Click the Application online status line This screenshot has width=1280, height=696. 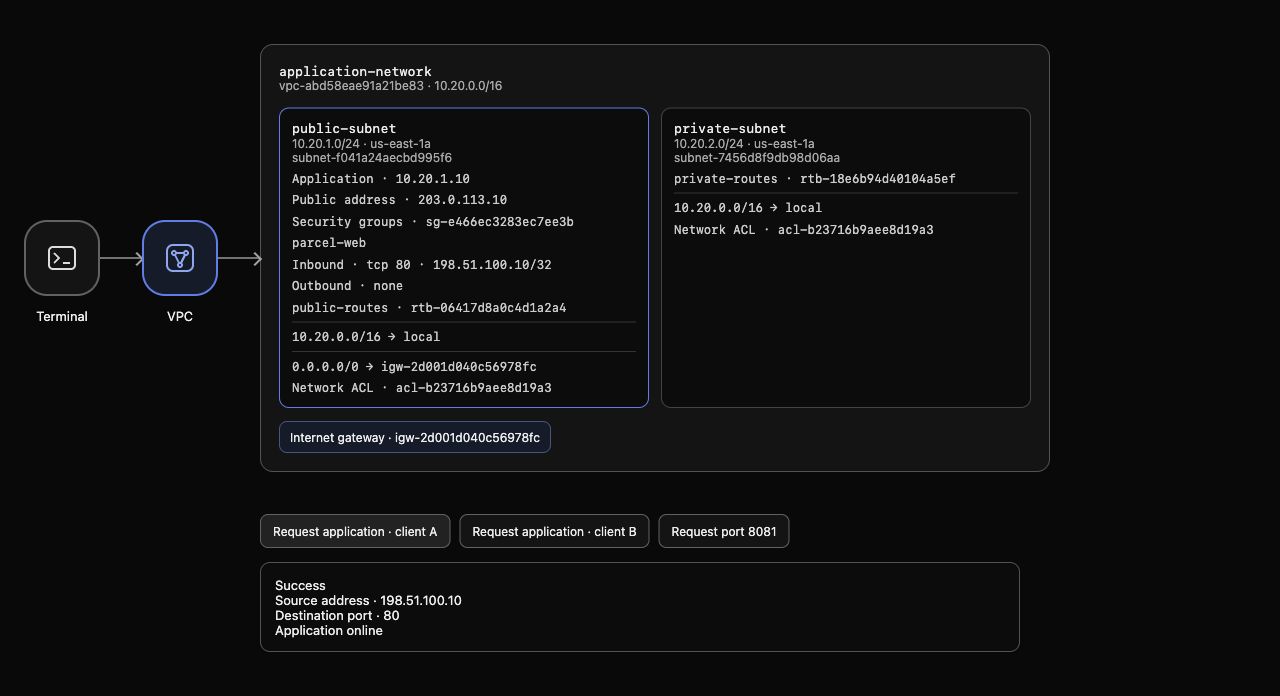click(329, 631)
